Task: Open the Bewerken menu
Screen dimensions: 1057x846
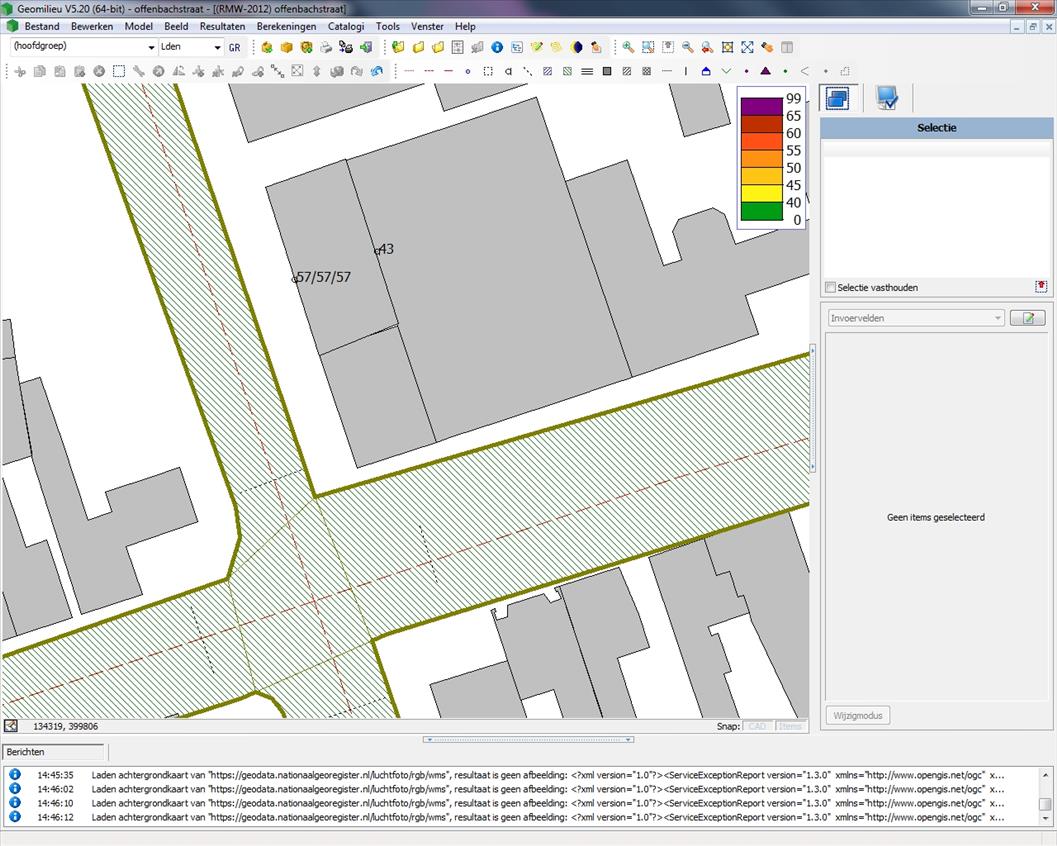Action: point(92,26)
